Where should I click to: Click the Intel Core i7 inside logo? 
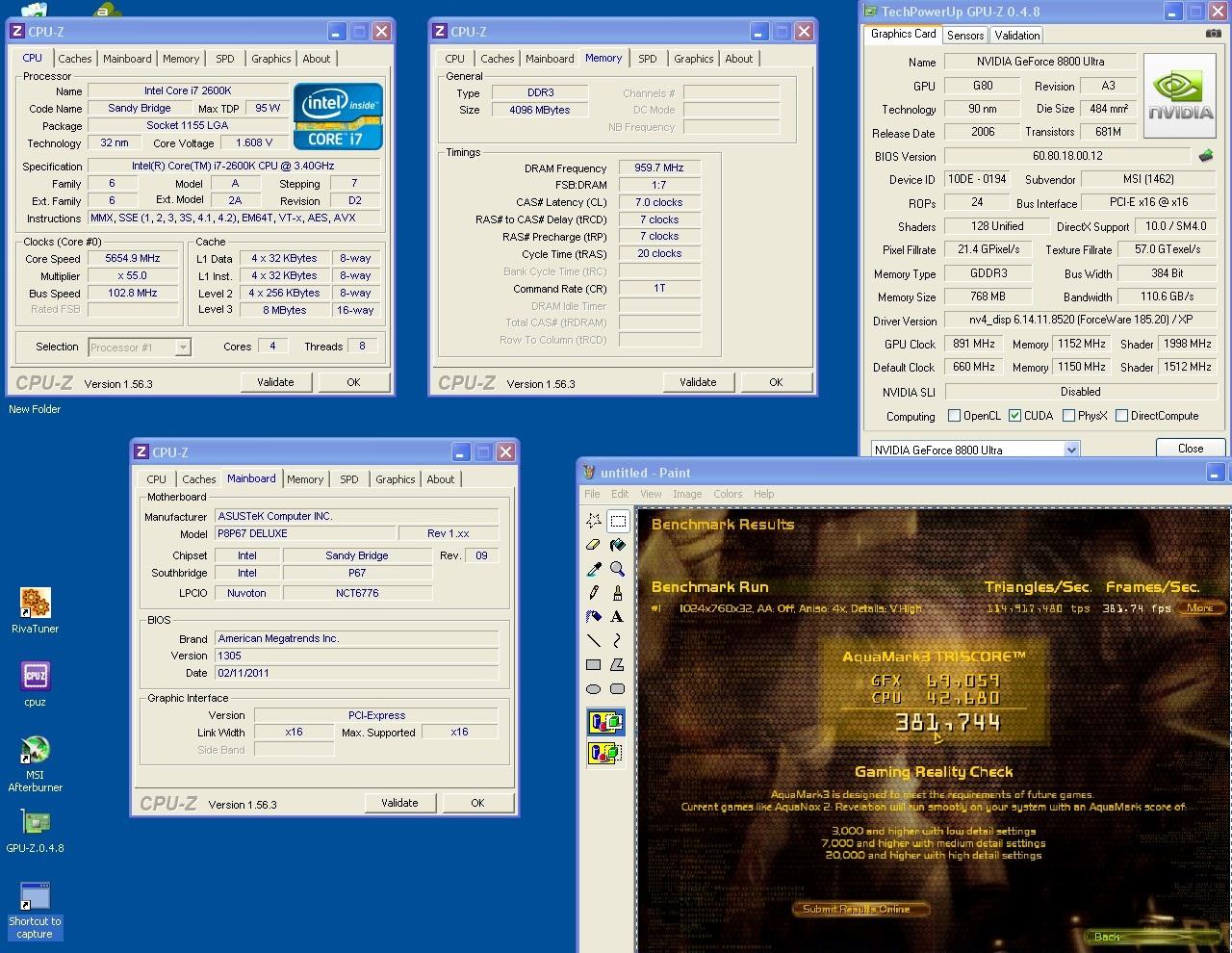[x=339, y=116]
